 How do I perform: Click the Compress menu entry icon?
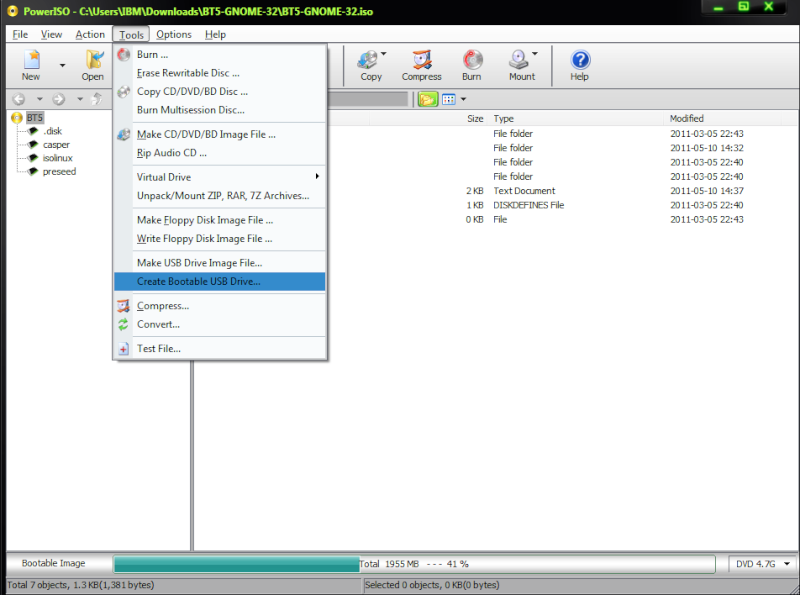pyautogui.click(x=123, y=306)
